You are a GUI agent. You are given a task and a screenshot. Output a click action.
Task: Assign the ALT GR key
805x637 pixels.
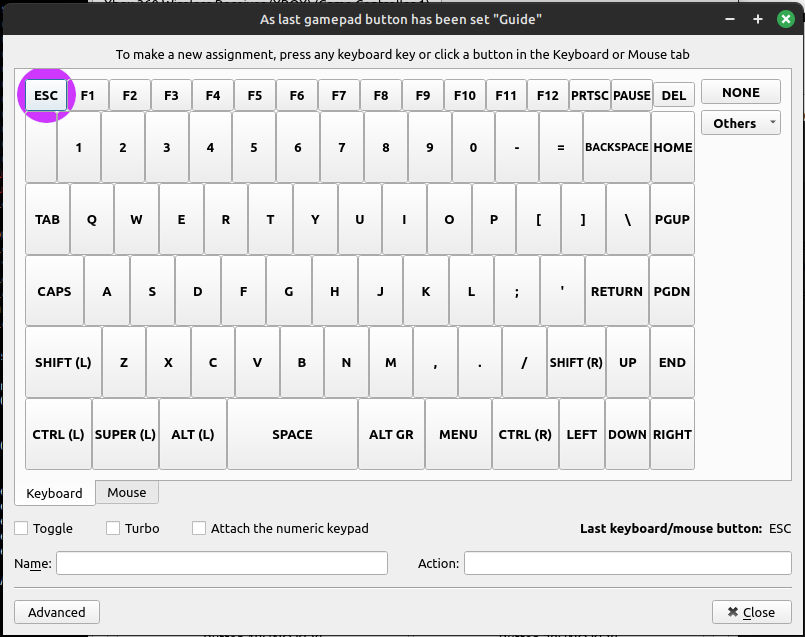tap(391, 434)
